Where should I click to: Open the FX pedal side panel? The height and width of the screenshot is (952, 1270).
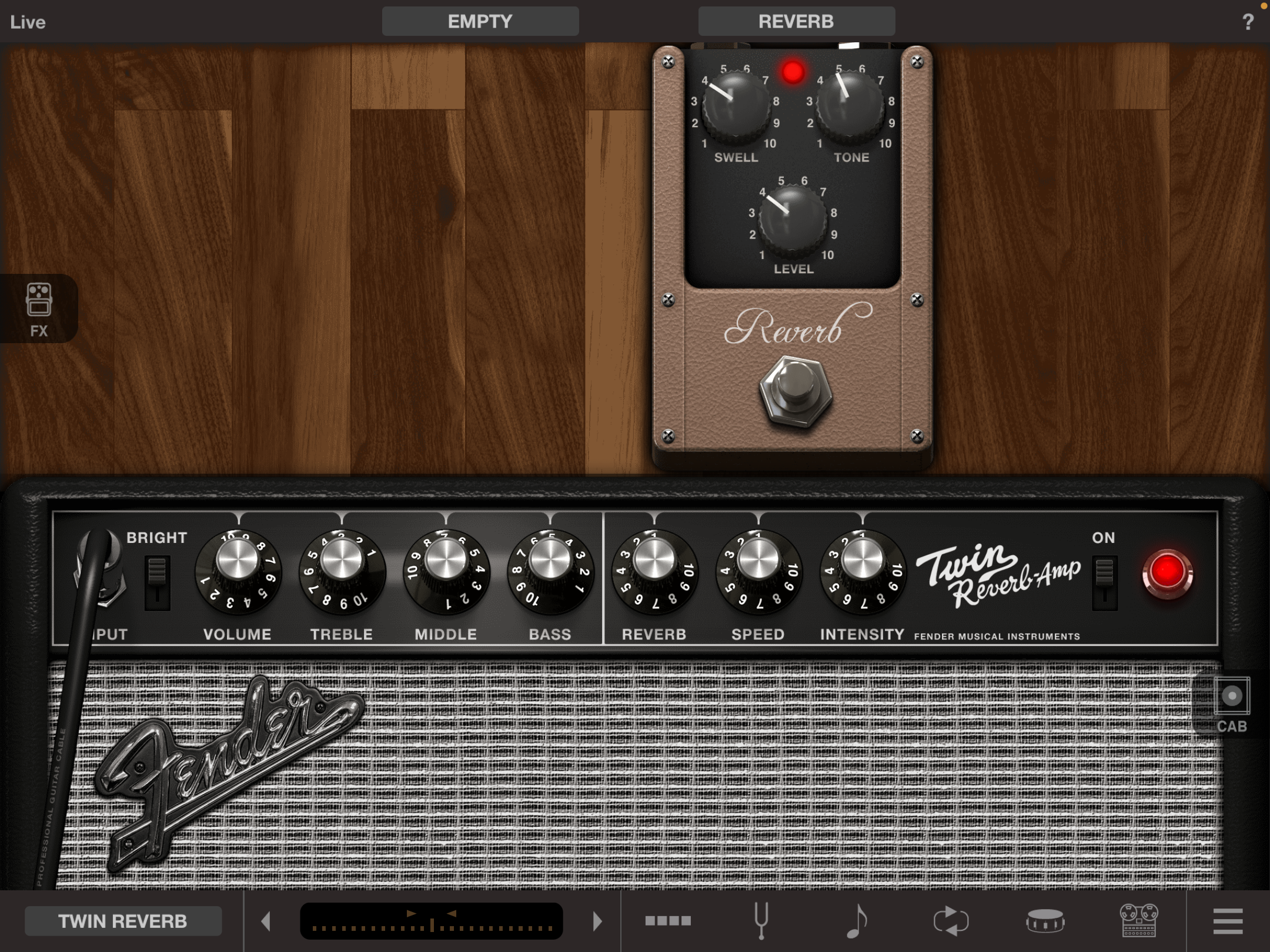click(x=39, y=309)
